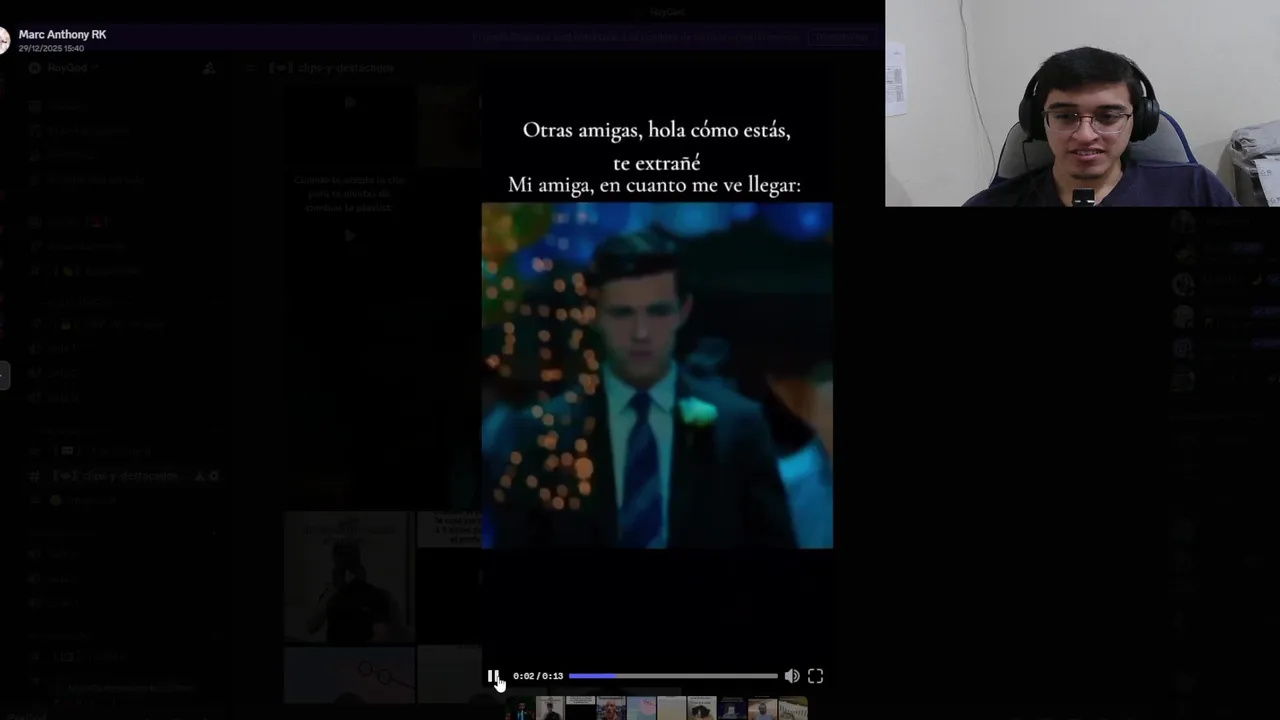Mute the video with the speaker icon
The height and width of the screenshot is (720, 1280).
click(792, 676)
